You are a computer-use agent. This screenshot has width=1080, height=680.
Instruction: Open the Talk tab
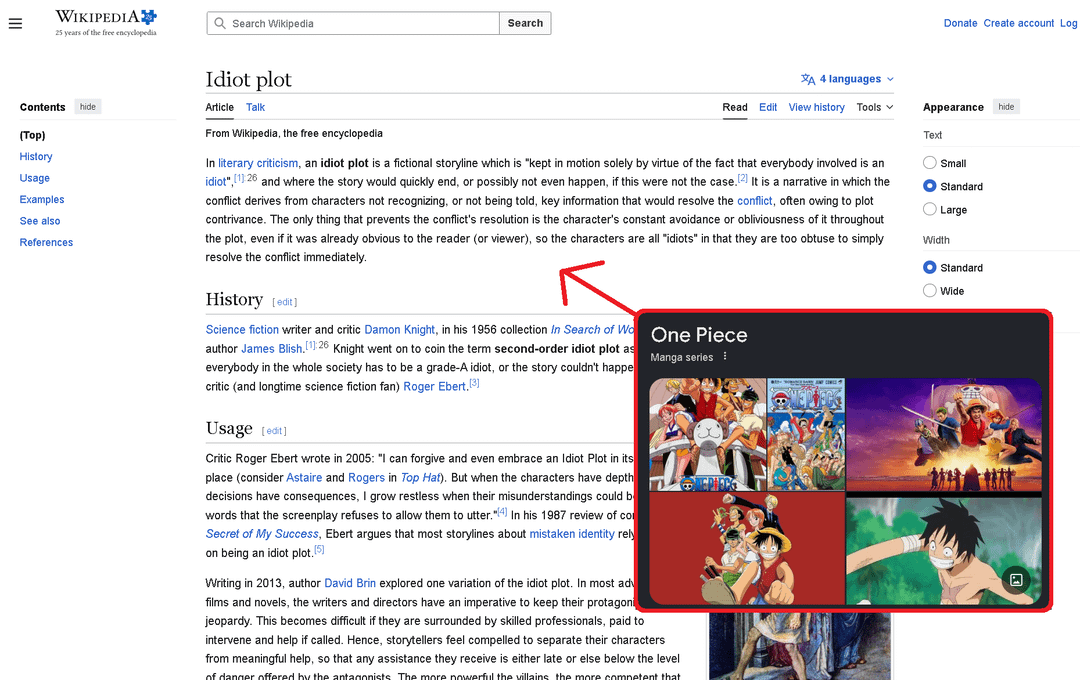pyautogui.click(x=256, y=107)
